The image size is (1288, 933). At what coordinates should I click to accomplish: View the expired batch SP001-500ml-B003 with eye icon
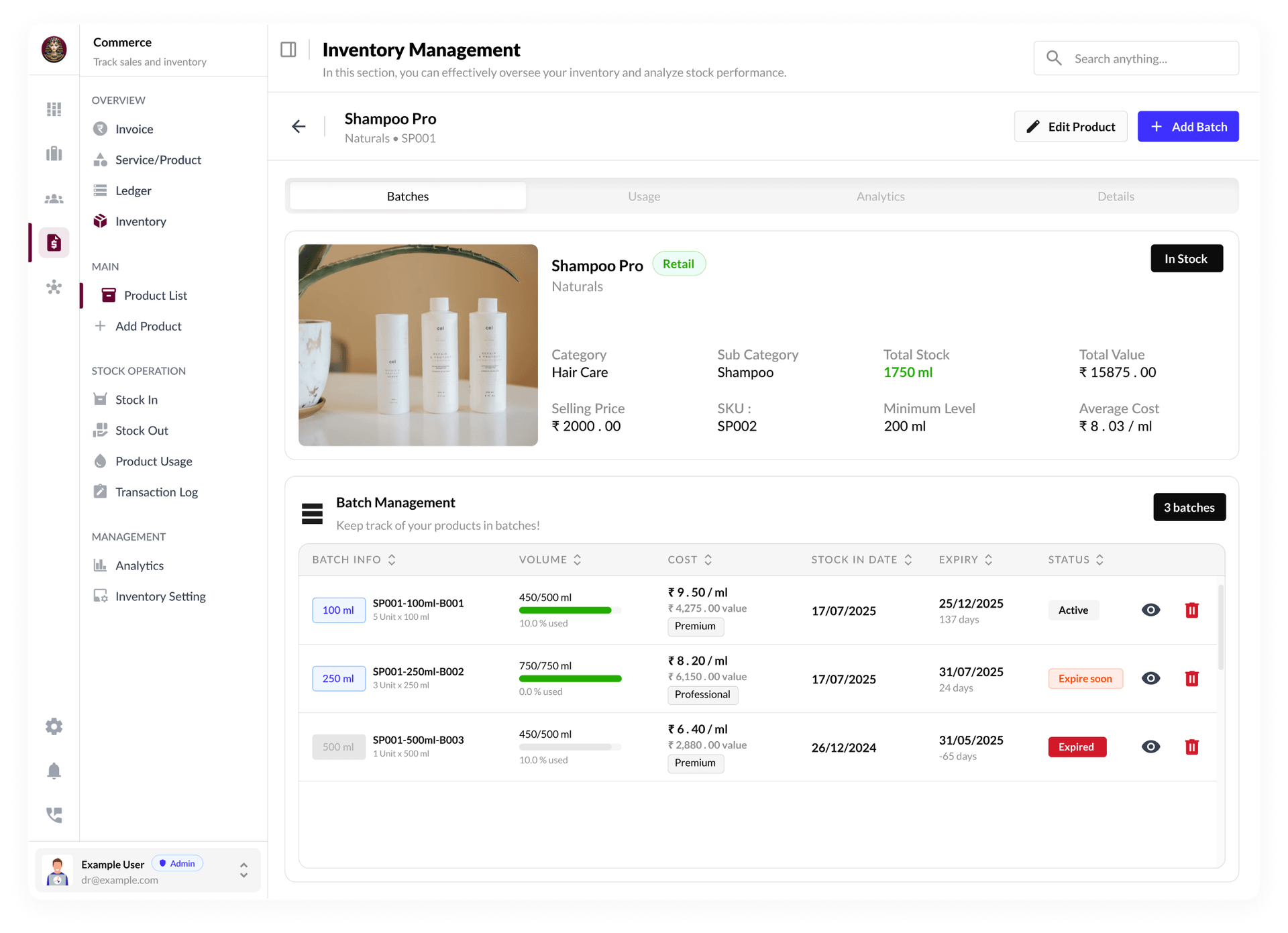click(1151, 747)
